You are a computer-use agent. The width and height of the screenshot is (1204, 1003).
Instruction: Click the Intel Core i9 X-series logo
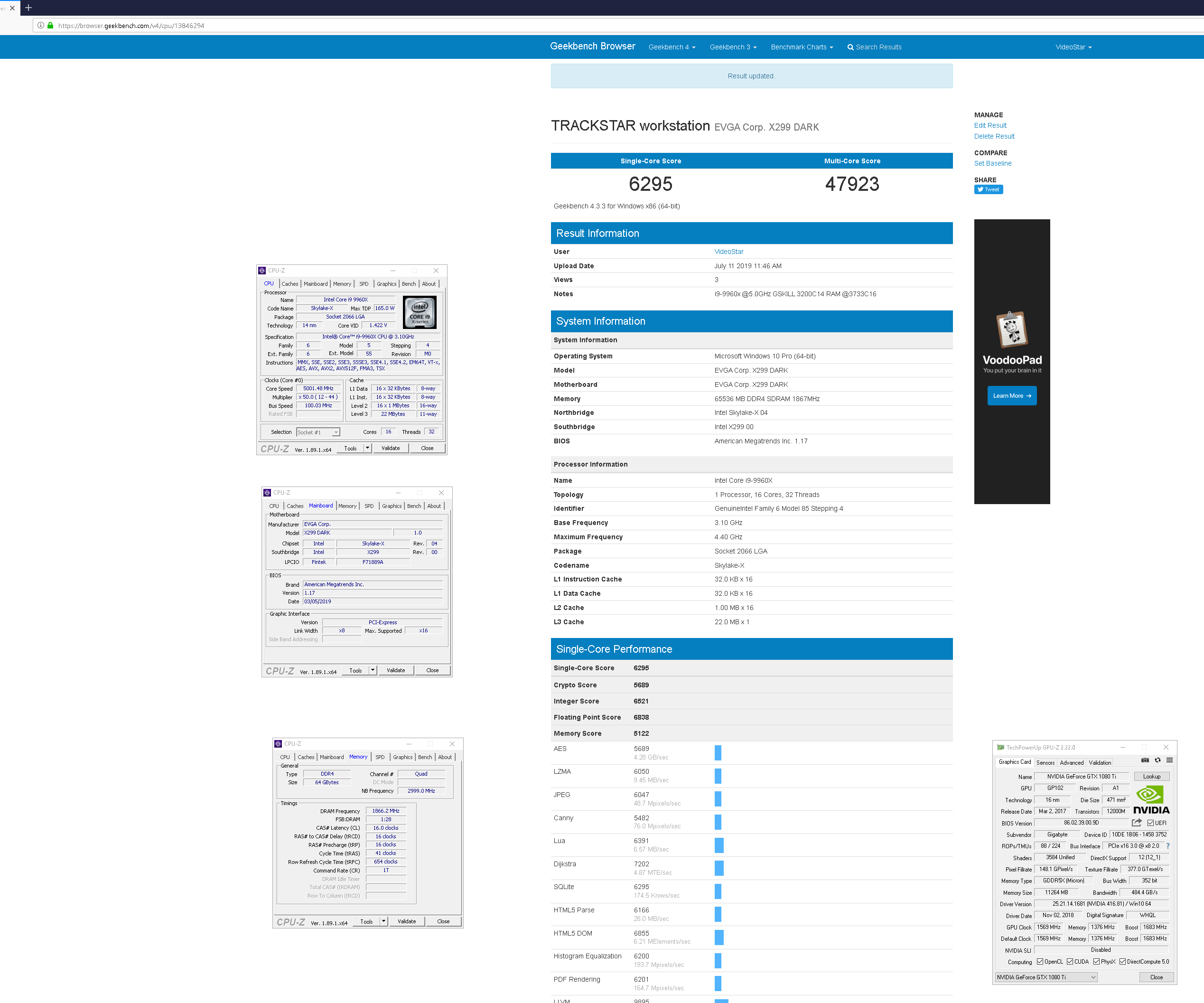point(420,312)
